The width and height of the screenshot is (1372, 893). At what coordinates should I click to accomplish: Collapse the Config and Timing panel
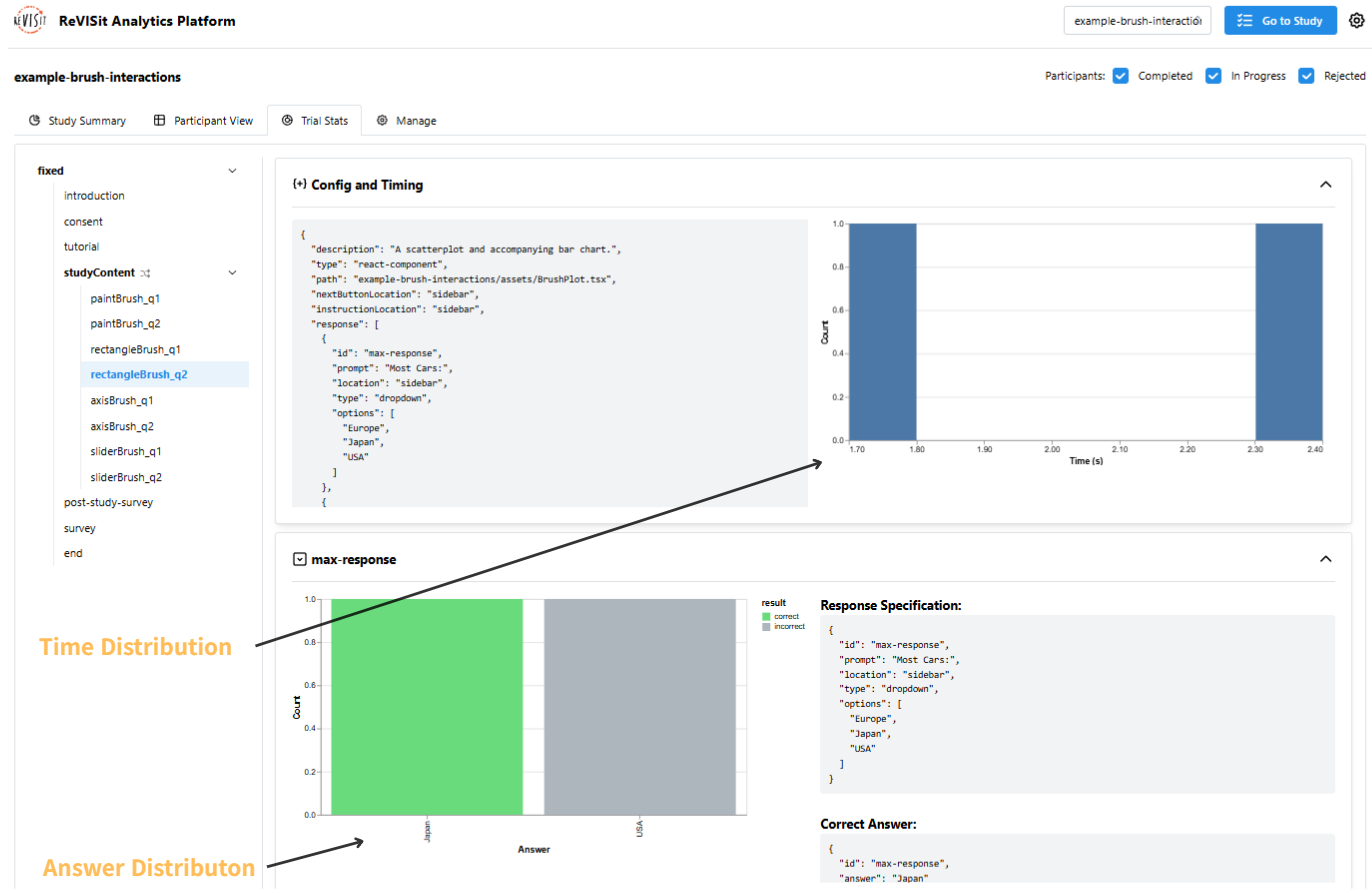1325,185
